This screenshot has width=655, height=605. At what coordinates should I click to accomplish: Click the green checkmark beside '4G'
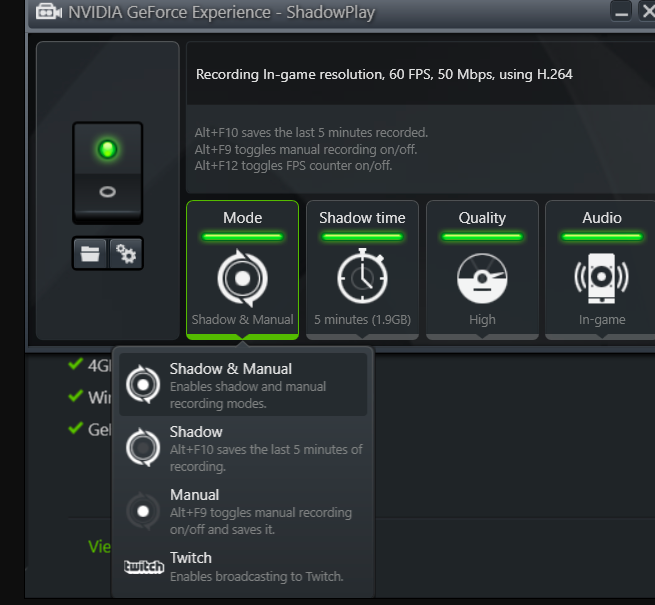tap(75, 364)
